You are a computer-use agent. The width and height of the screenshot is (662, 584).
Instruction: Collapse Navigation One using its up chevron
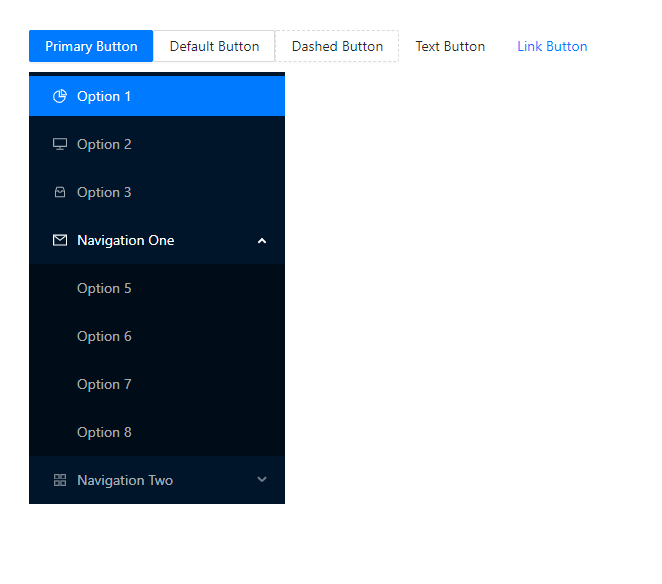click(262, 241)
